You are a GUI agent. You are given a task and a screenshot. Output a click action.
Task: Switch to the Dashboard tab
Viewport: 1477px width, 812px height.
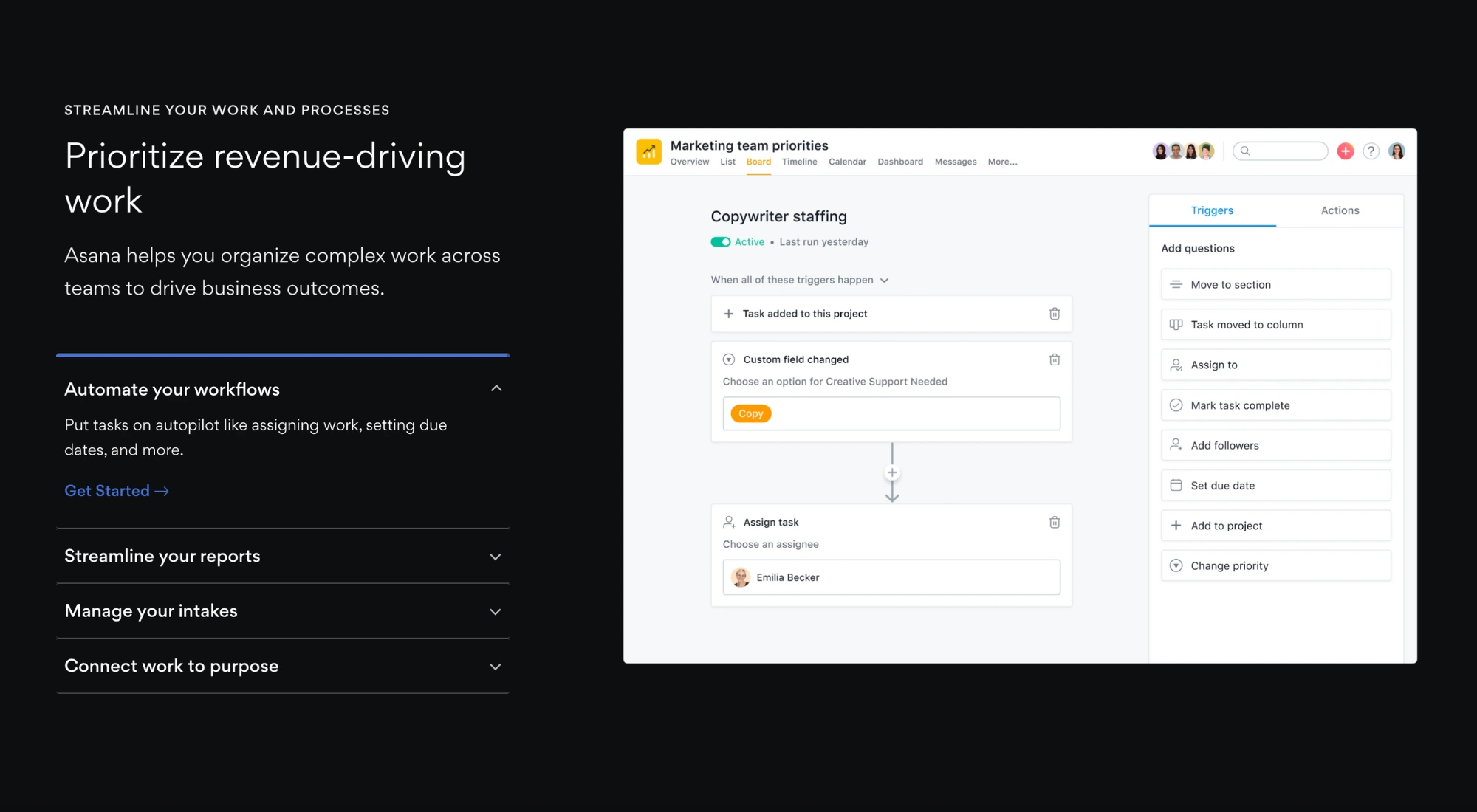pos(899,162)
